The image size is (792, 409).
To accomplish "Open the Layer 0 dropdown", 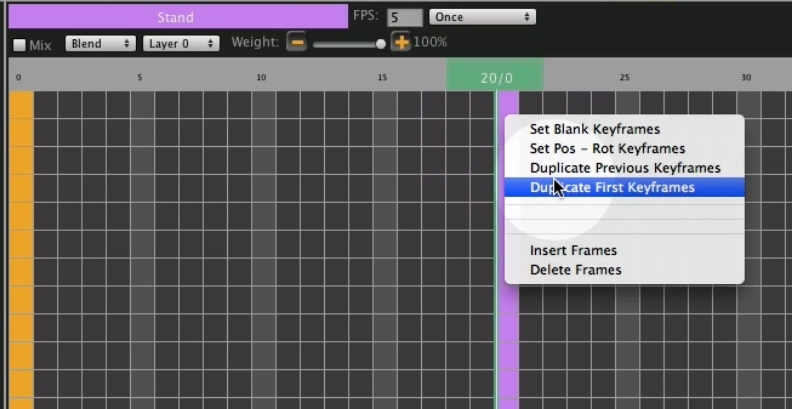I will 181,43.
